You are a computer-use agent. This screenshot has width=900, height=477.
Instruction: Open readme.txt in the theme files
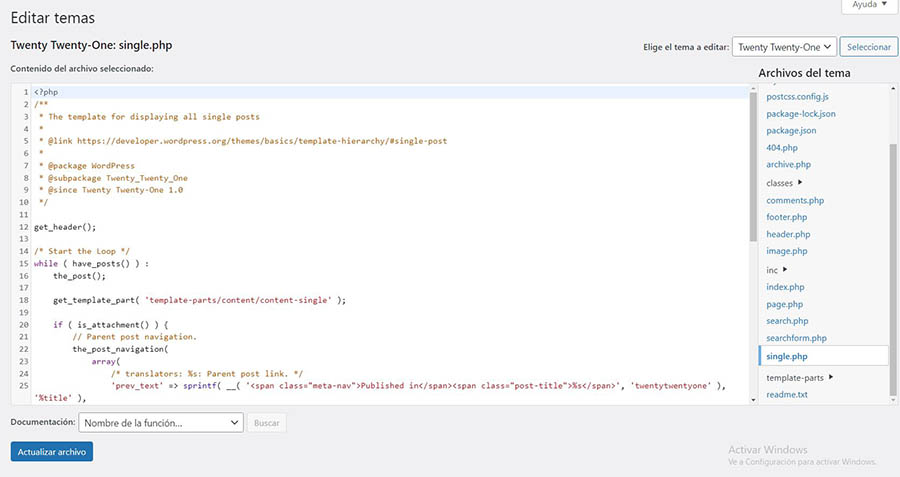787,394
